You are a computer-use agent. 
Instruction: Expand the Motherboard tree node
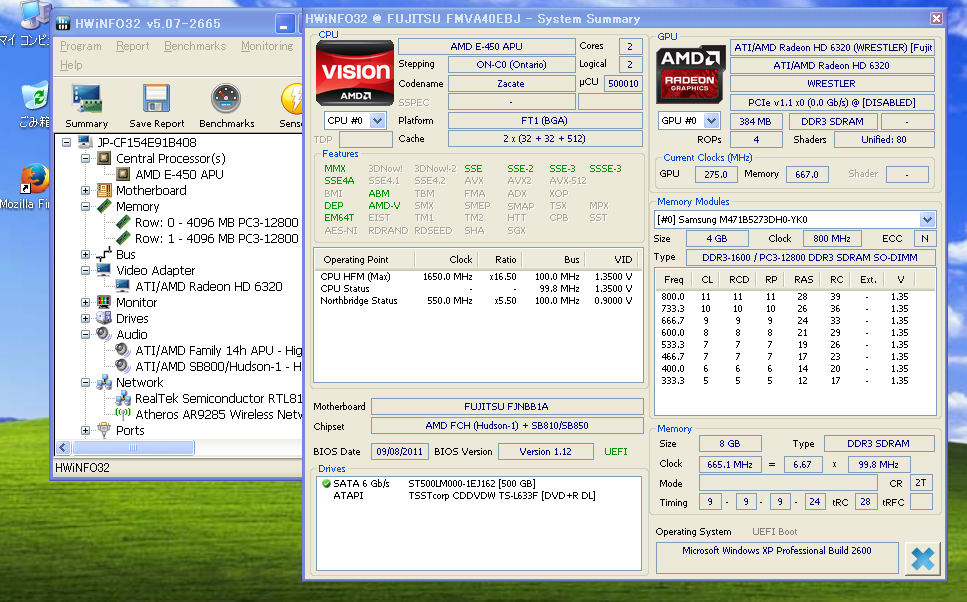[x=86, y=191]
